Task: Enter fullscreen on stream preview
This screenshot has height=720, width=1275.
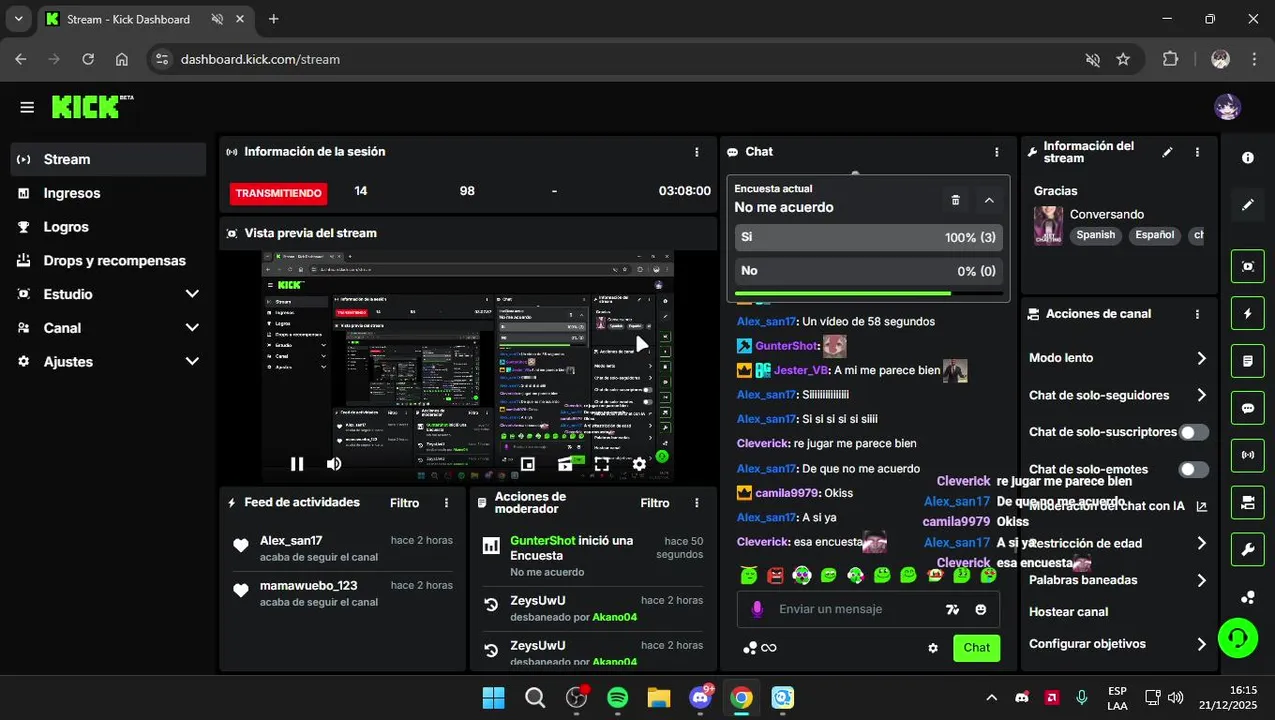Action: coord(602,464)
